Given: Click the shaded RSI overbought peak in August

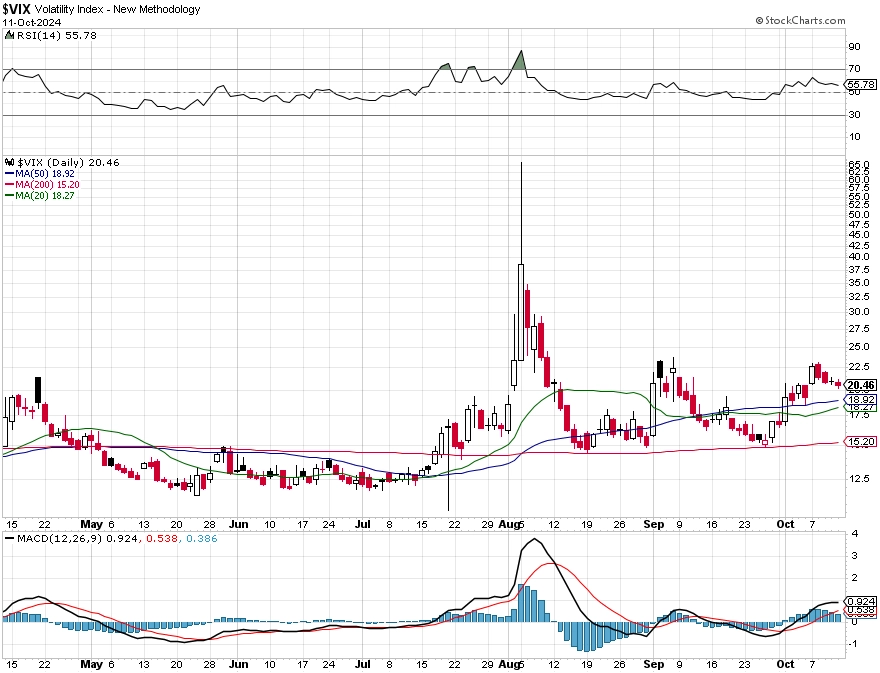Looking at the screenshot, I should pyautogui.click(x=521, y=61).
